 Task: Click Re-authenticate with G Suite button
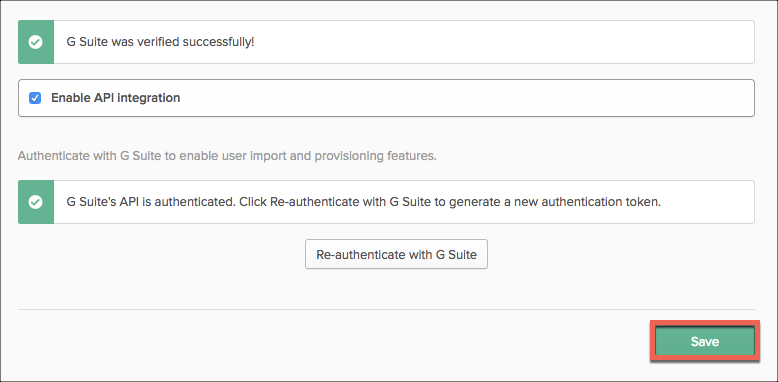(396, 255)
